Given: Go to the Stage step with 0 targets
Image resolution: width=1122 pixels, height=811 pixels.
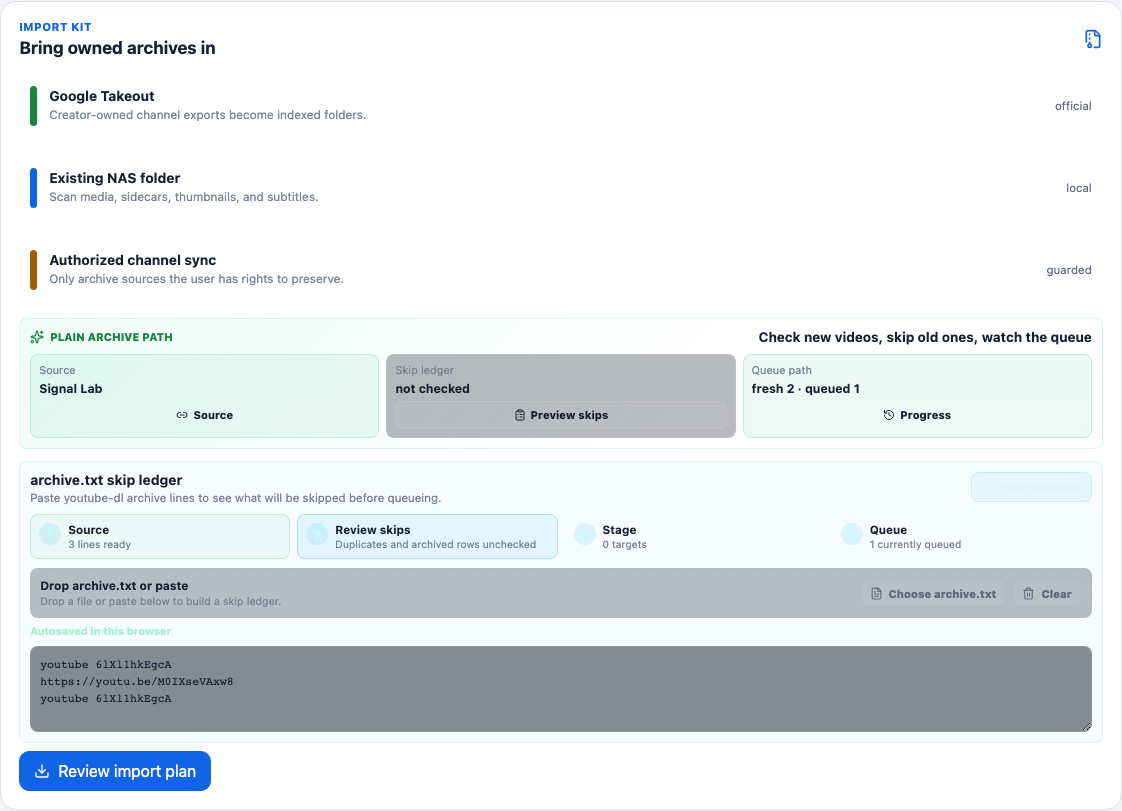Looking at the screenshot, I should [694, 536].
